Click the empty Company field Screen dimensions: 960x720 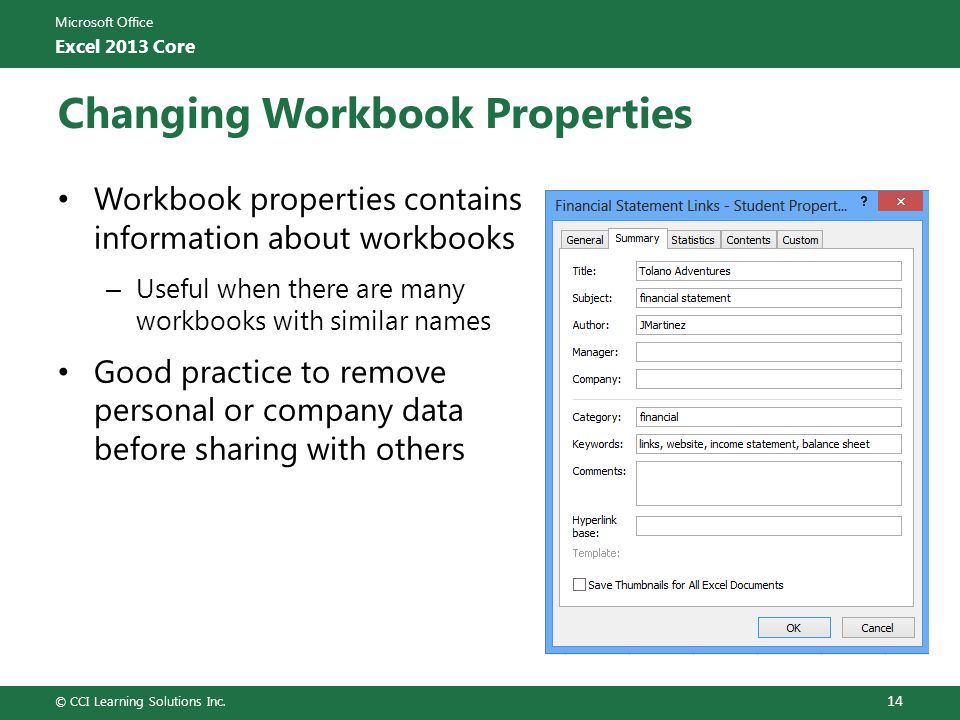point(768,379)
